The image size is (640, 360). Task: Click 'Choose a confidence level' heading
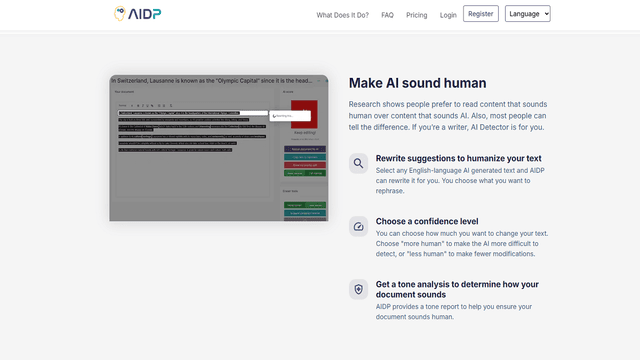click(x=427, y=221)
